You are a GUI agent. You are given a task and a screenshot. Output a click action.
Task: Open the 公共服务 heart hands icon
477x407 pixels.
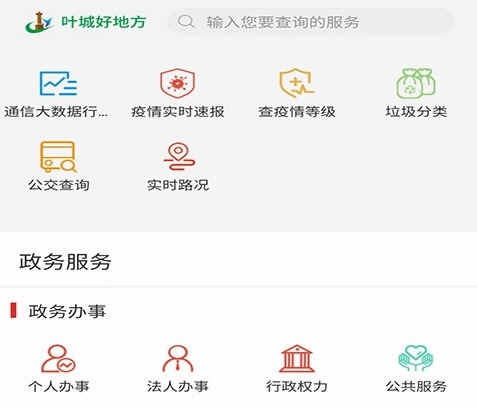416,358
